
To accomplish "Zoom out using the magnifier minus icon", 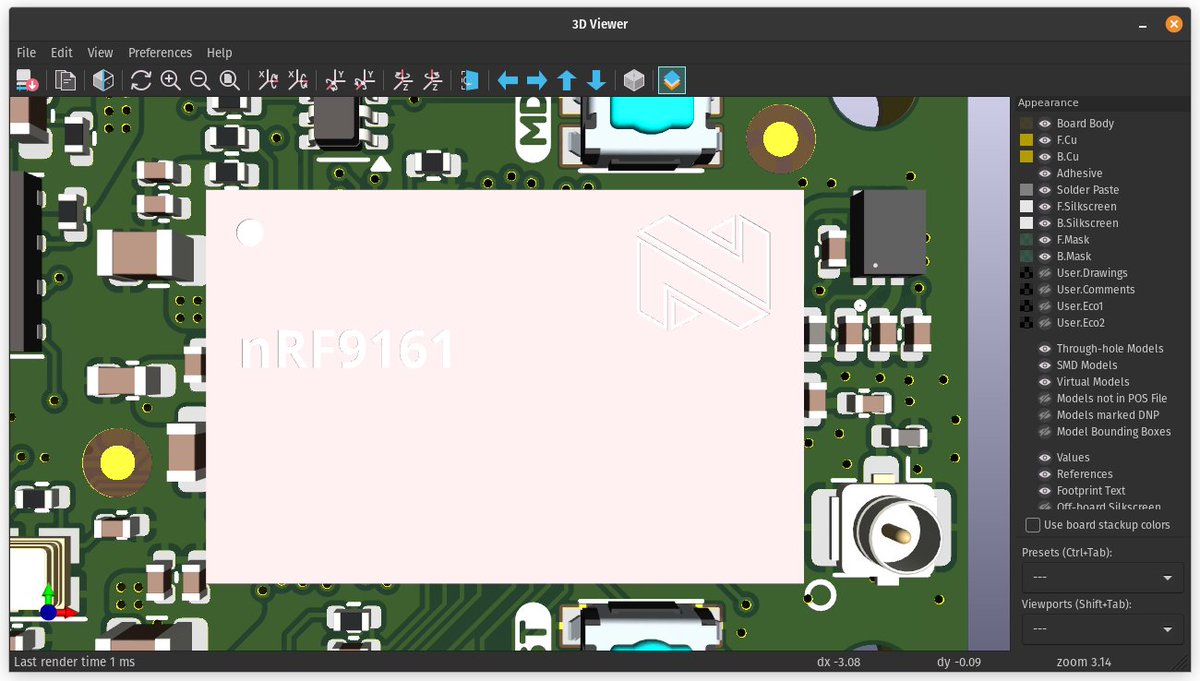I will pyautogui.click(x=200, y=80).
